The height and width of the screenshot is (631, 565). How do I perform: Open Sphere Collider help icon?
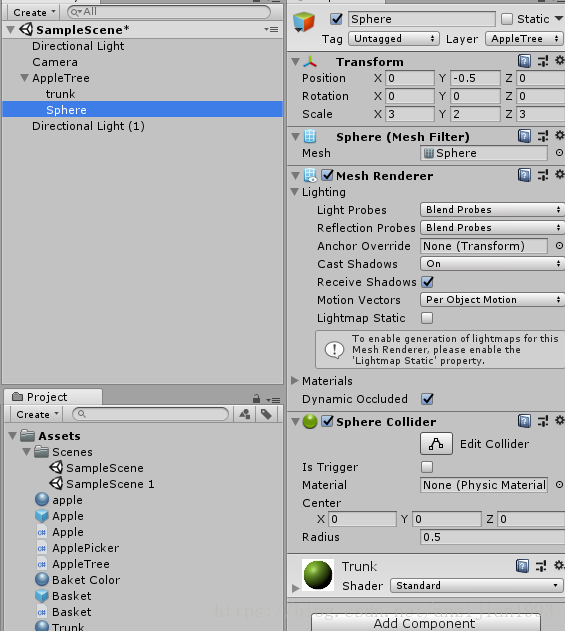pos(524,421)
